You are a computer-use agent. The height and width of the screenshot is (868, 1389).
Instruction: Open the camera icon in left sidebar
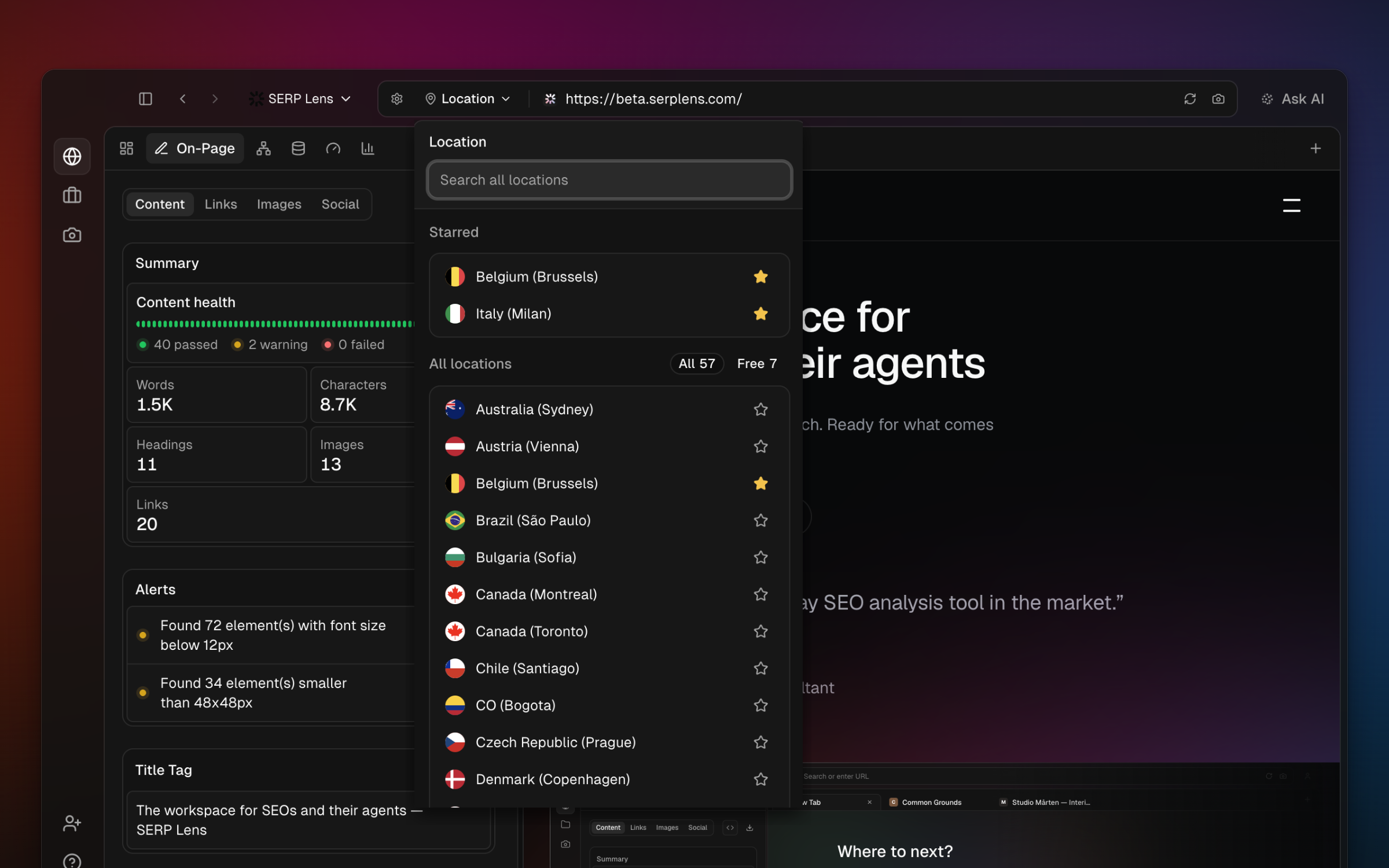72,235
